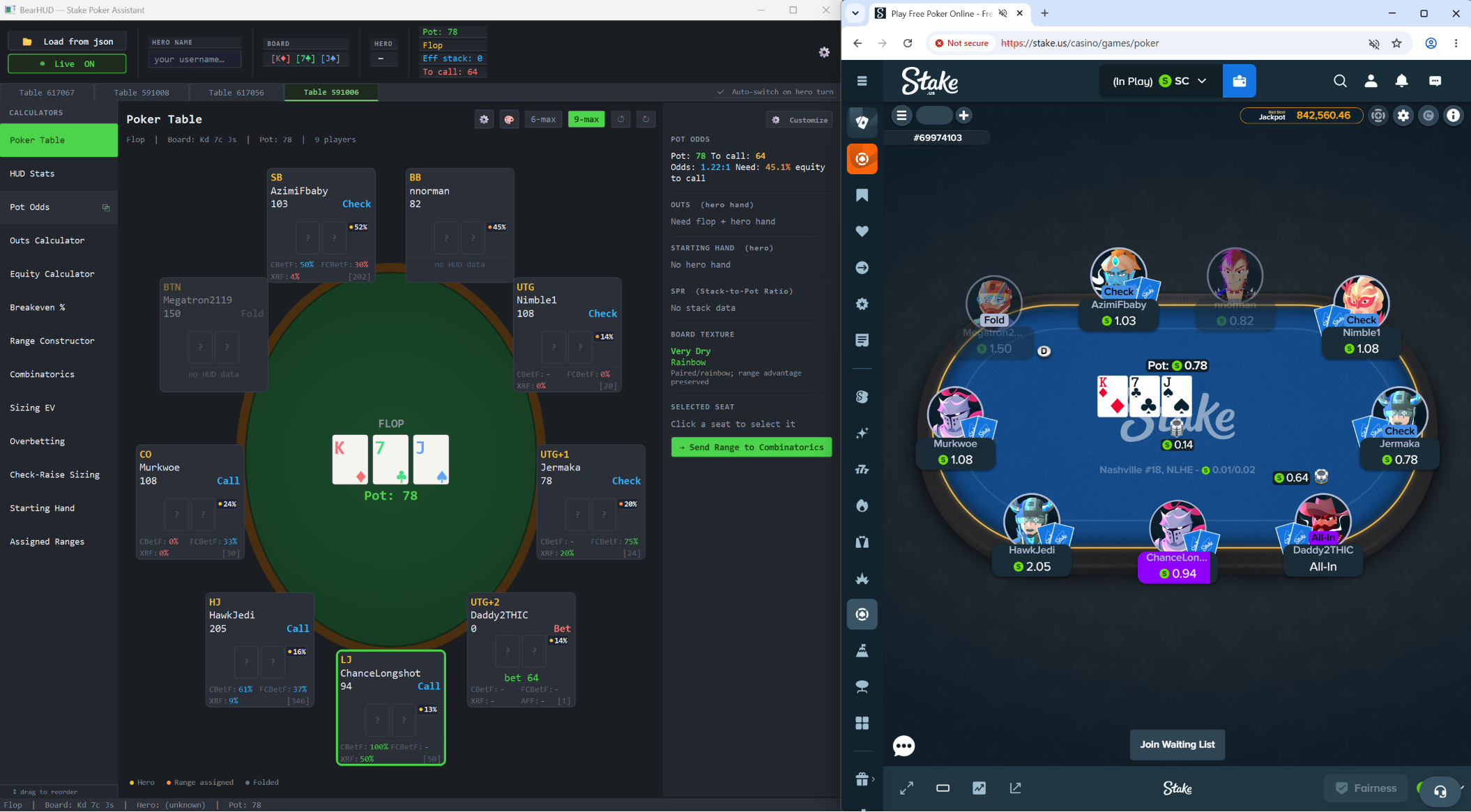This screenshot has width=1471, height=812.
Task: Open poker table chat bubble
Action: coord(904,746)
